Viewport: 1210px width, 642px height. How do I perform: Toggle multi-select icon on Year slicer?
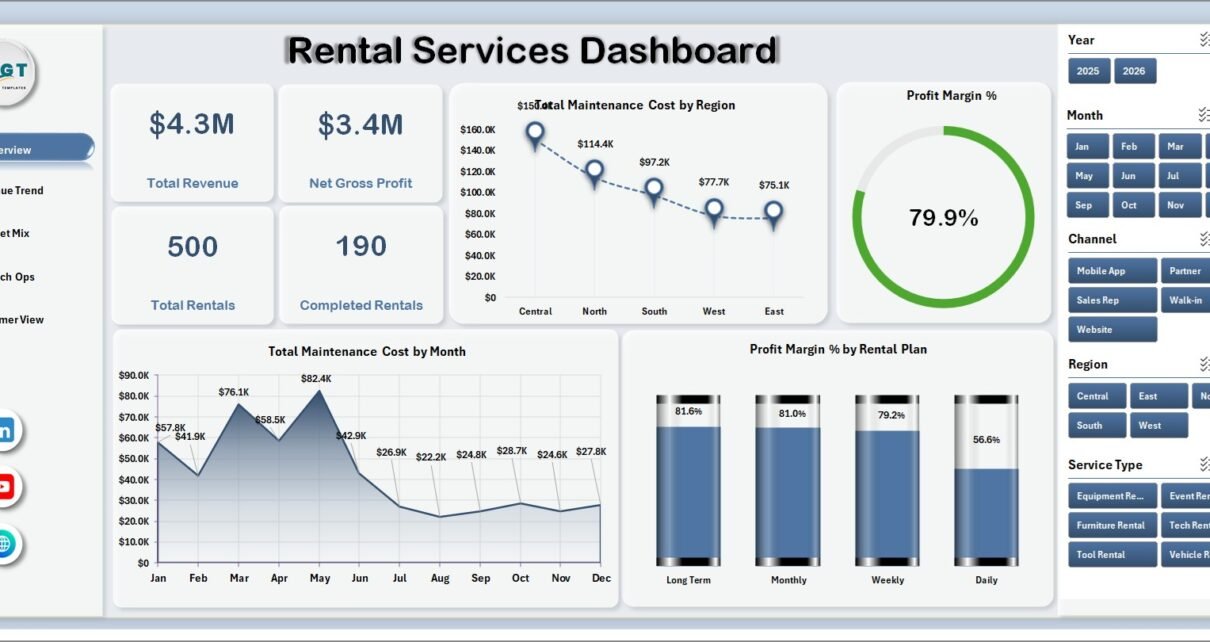(1204, 40)
